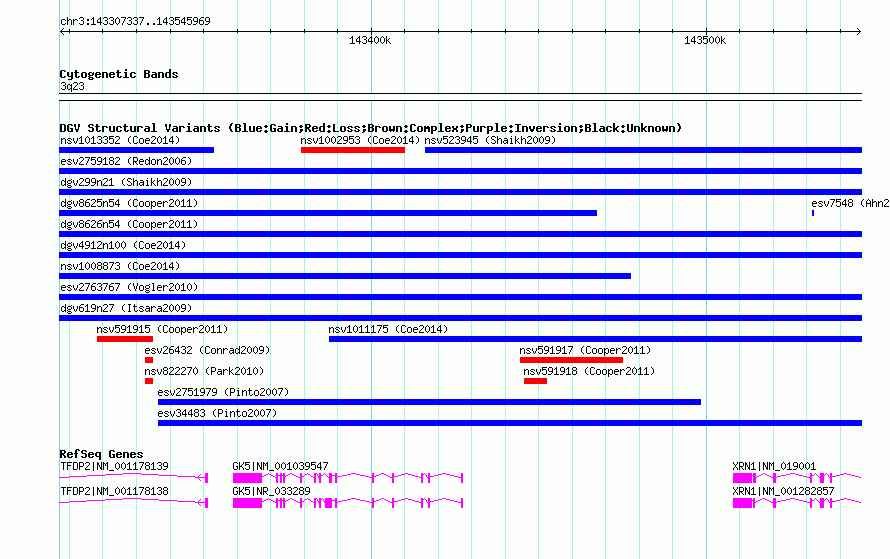890x559 pixels.
Task: Select the blue dgv8626n54 gain bar
Action: point(460,234)
